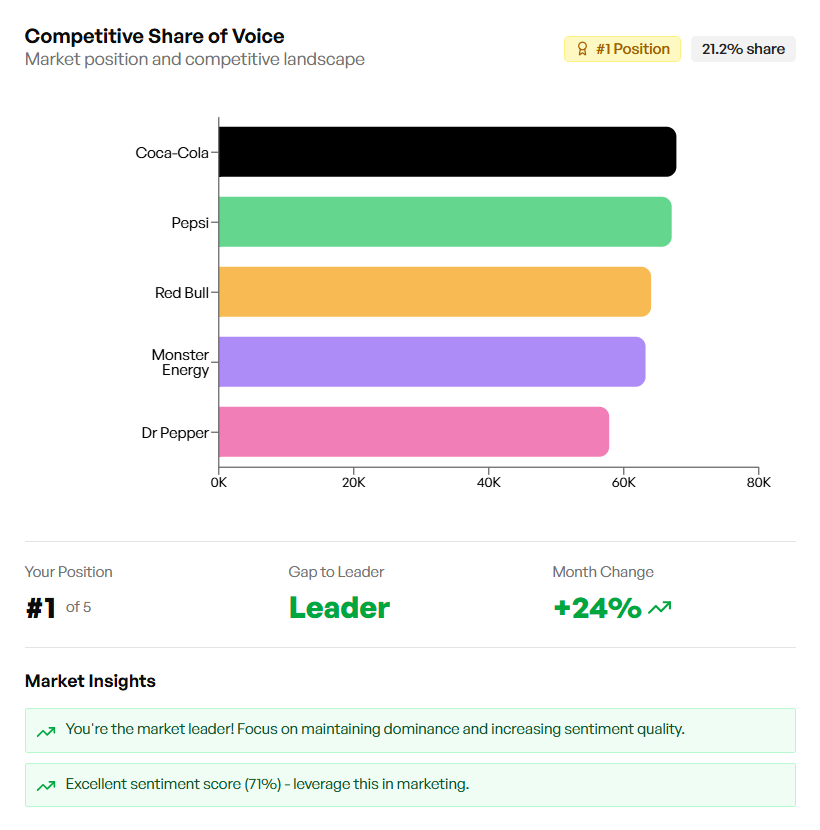This screenshot has height=830, width=820.
Task: Select the Pepsi bar in the chart
Action: pyautogui.click(x=440, y=222)
